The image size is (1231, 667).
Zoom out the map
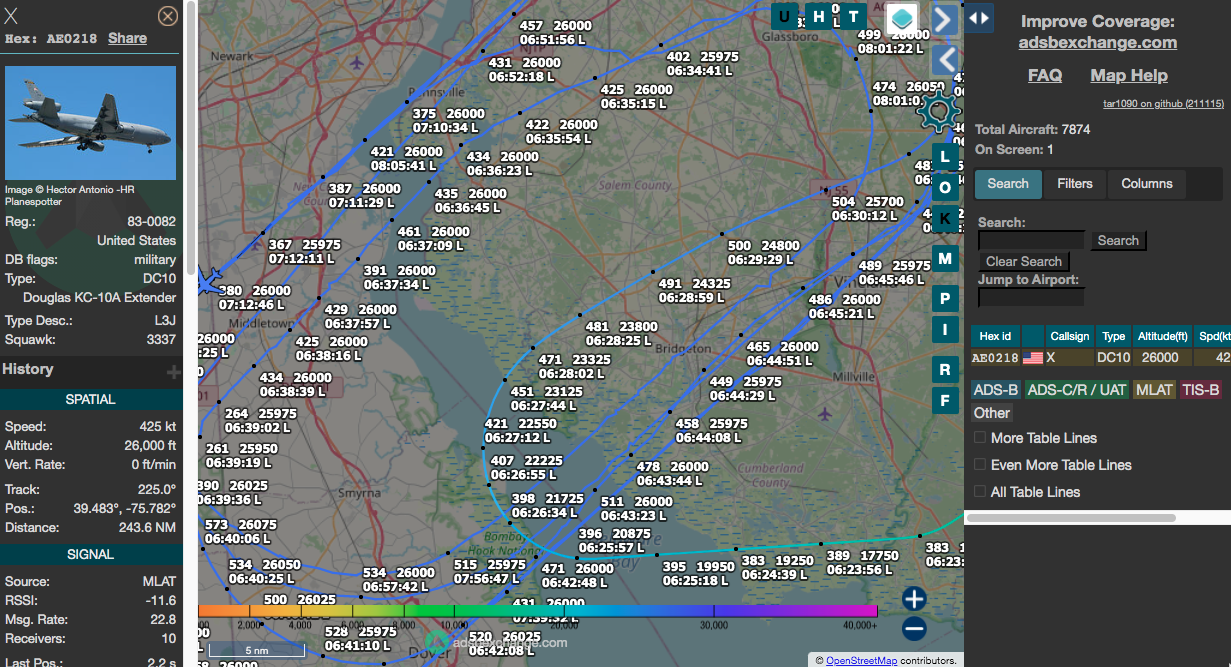click(914, 629)
